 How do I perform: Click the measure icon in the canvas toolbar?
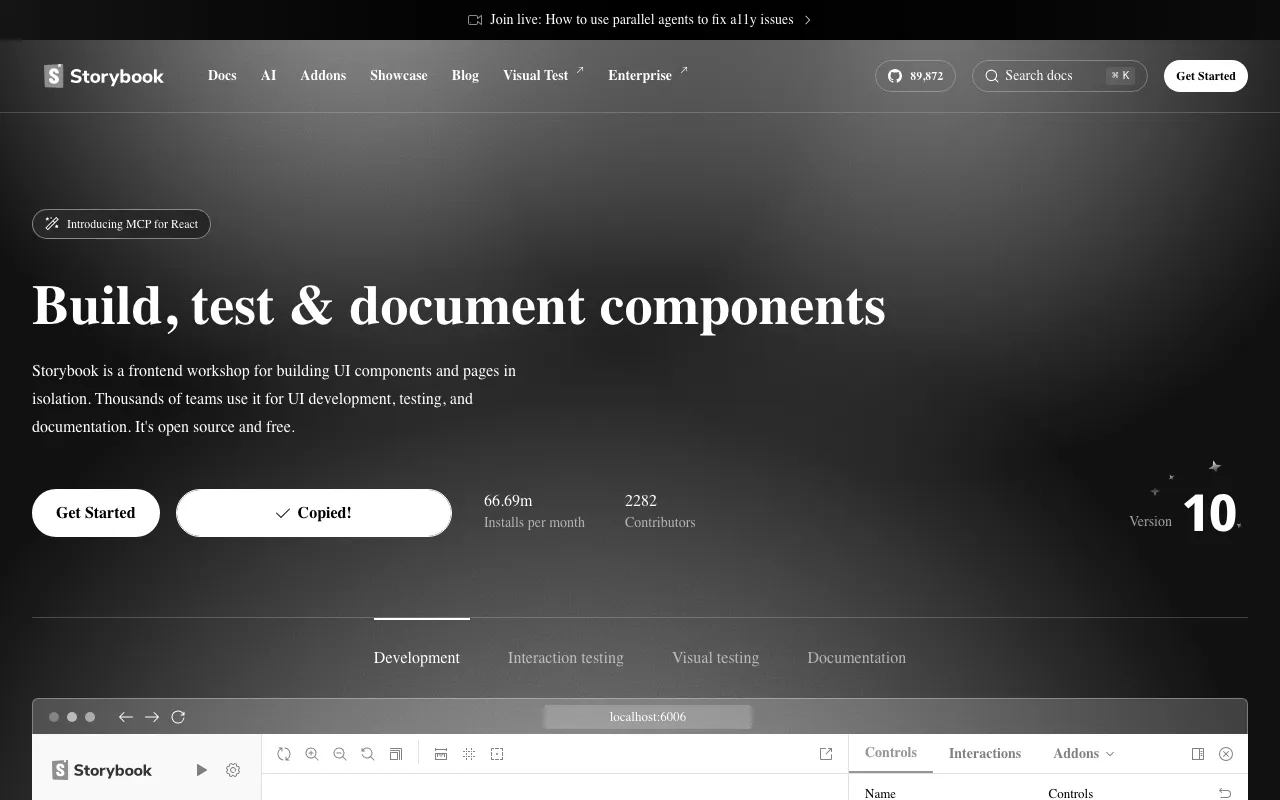point(441,754)
